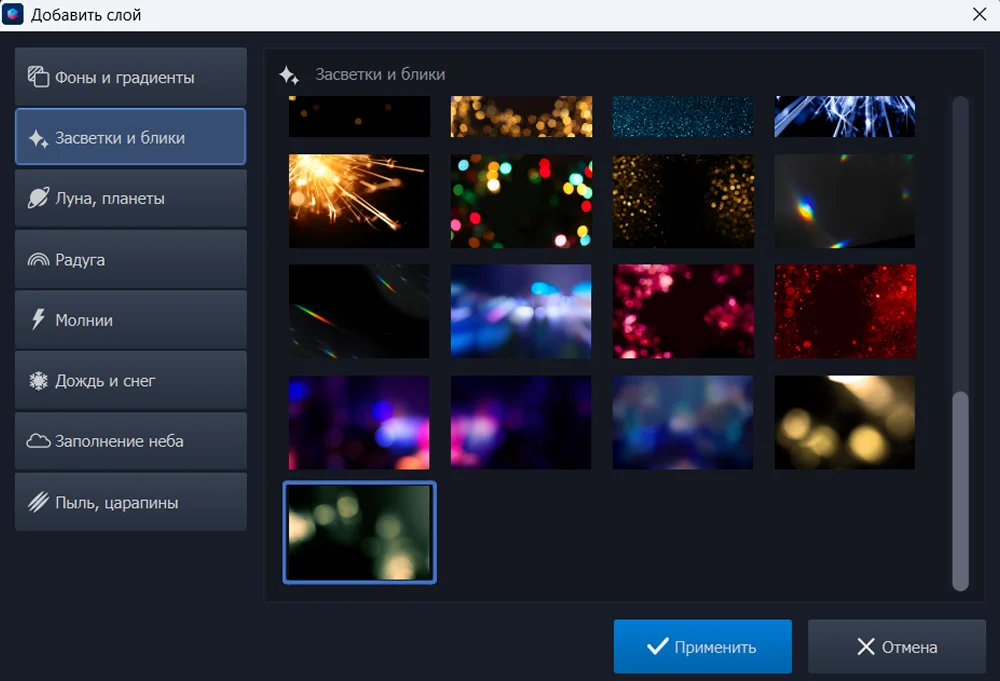This screenshot has height=681, width=1000.
Task: Select the warm golden bokeh thumbnail
Action: click(845, 422)
